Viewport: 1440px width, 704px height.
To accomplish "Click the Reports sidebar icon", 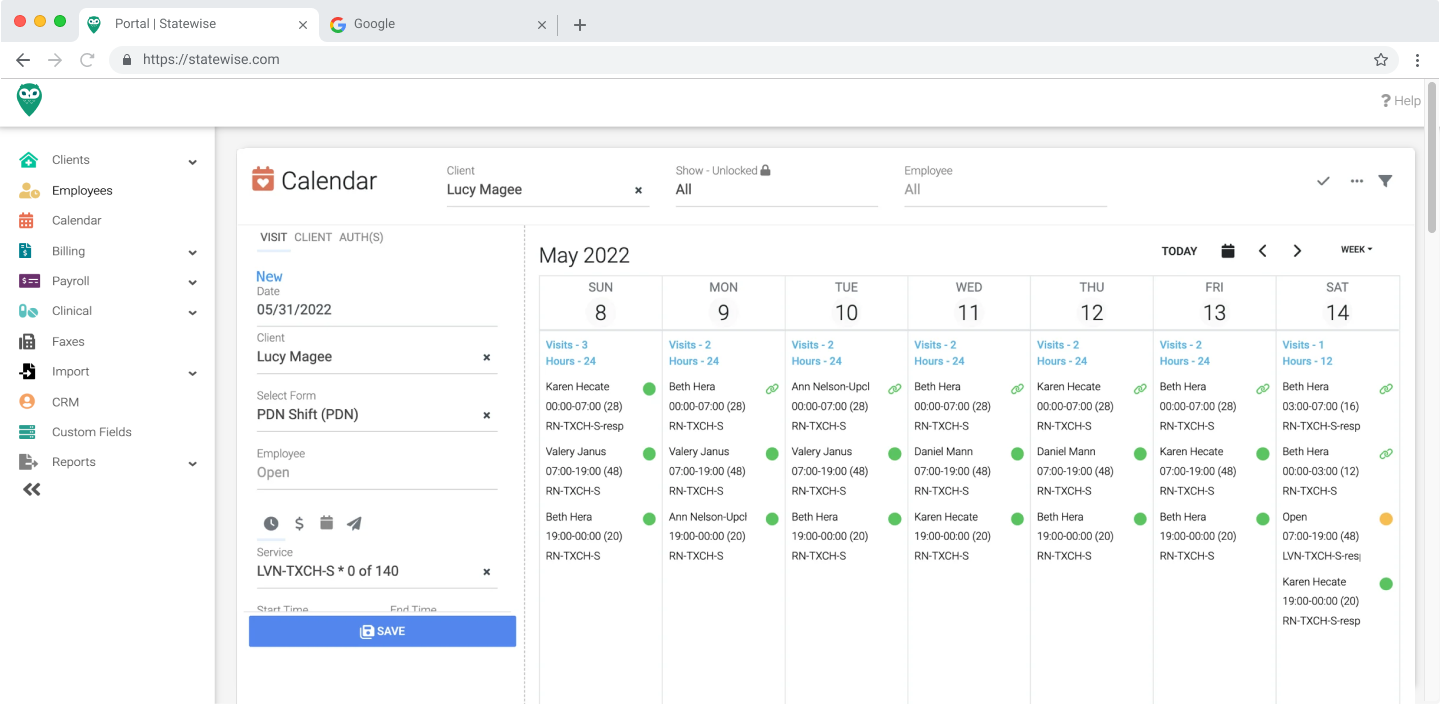I will (x=28, y=462).
